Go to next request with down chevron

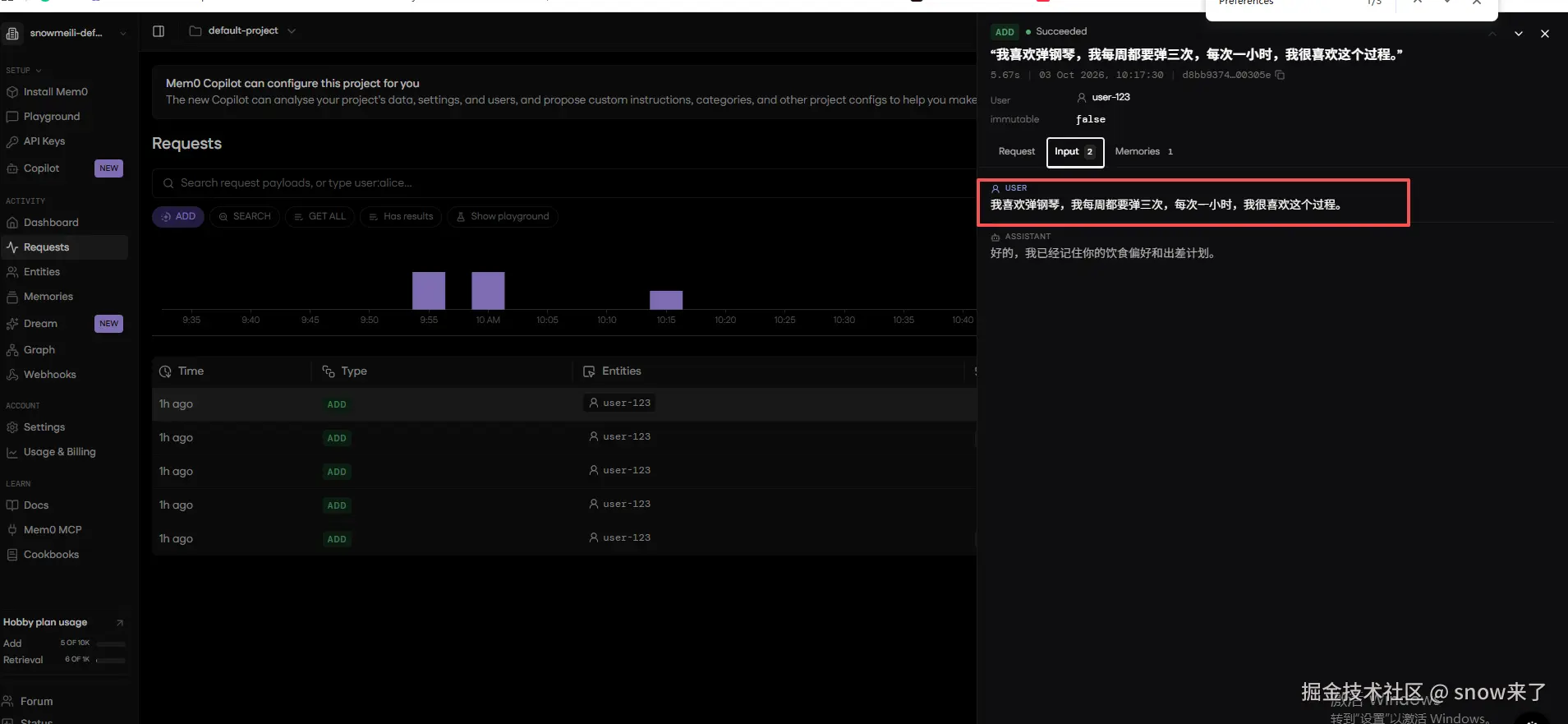click(1519, 34)
